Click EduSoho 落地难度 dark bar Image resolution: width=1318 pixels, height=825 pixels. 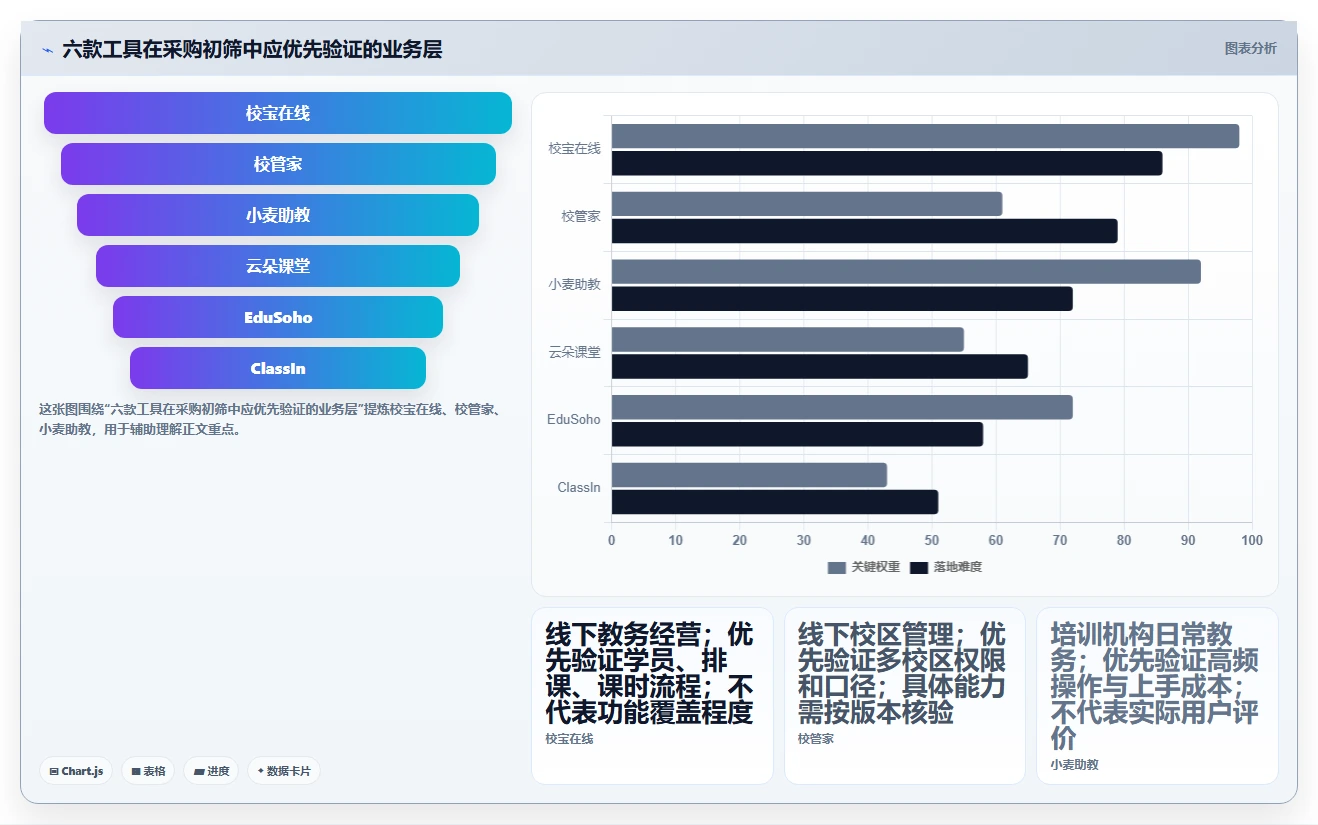tap(797, 434)
